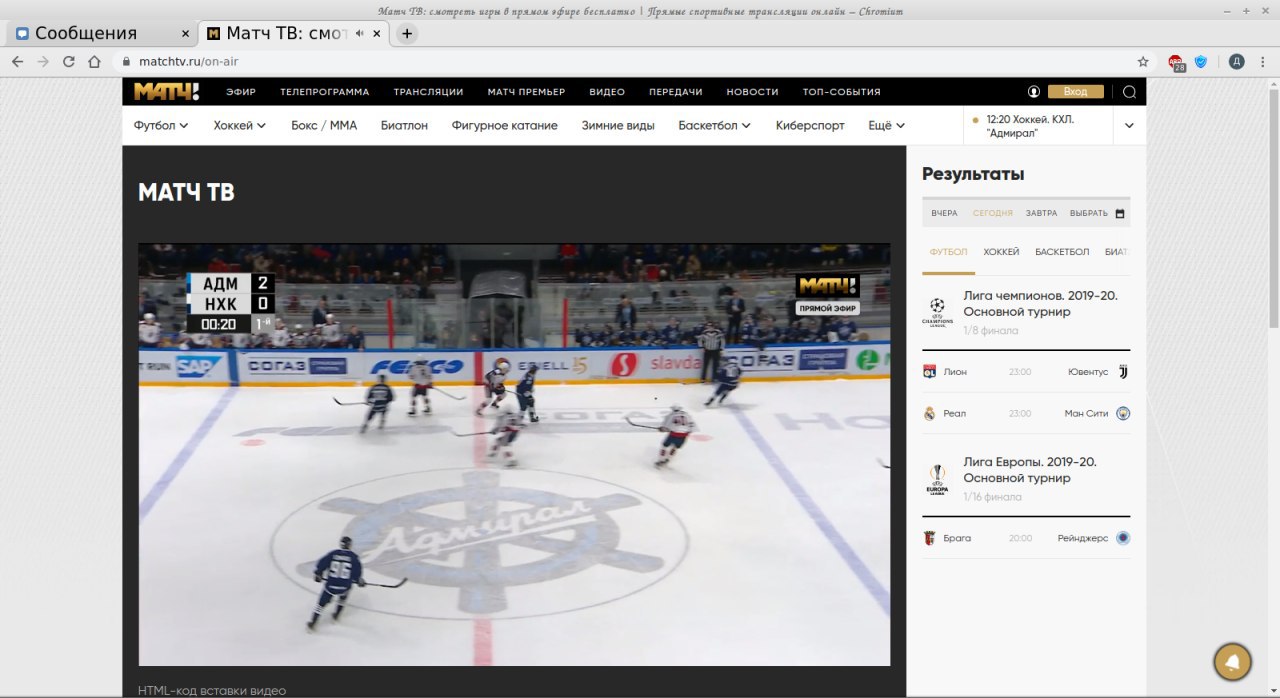Show results for ЗАВТРА
1280x698 pixels.
(x=1041, y=213)
